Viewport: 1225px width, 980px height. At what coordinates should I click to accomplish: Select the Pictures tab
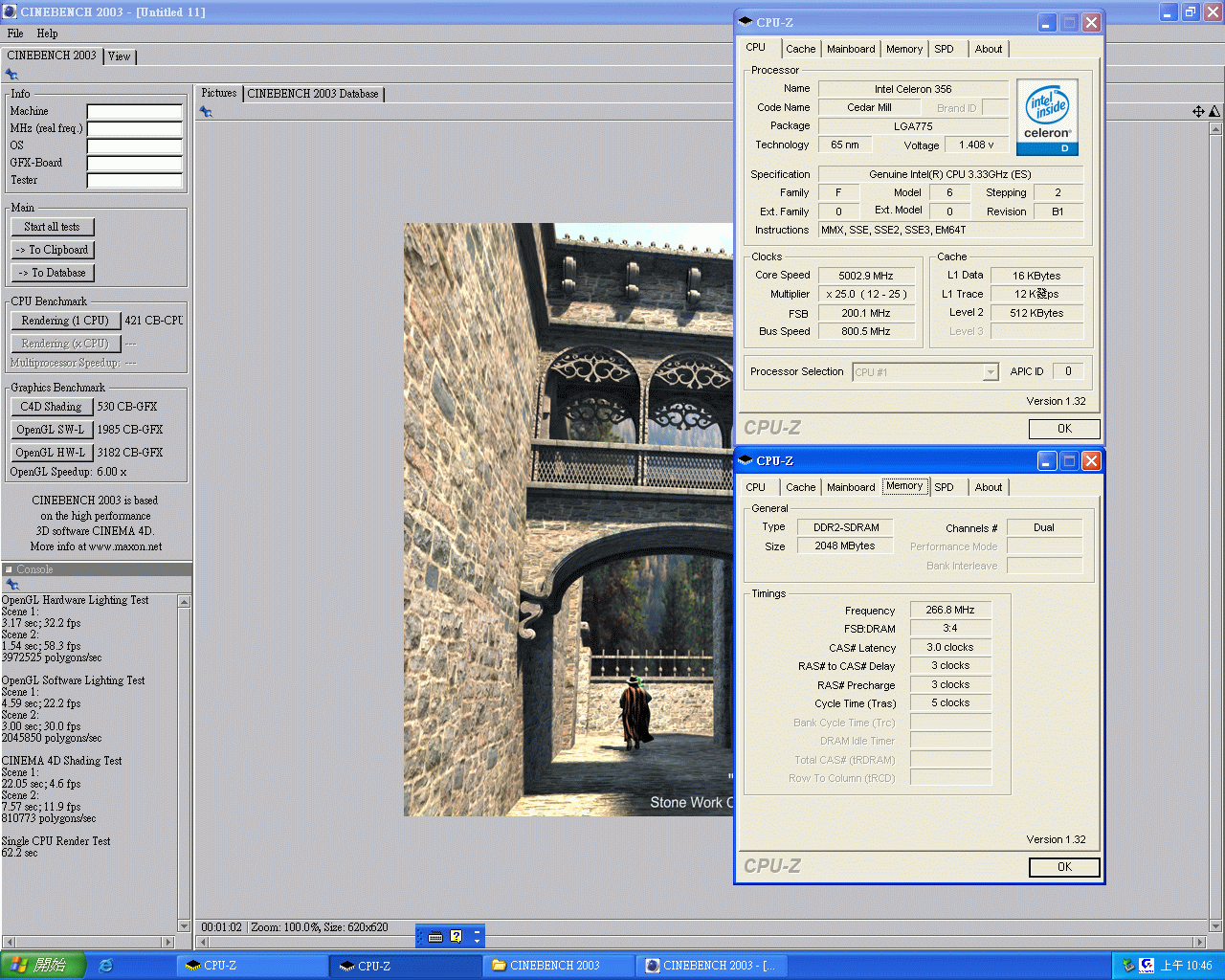pos(219,93)
